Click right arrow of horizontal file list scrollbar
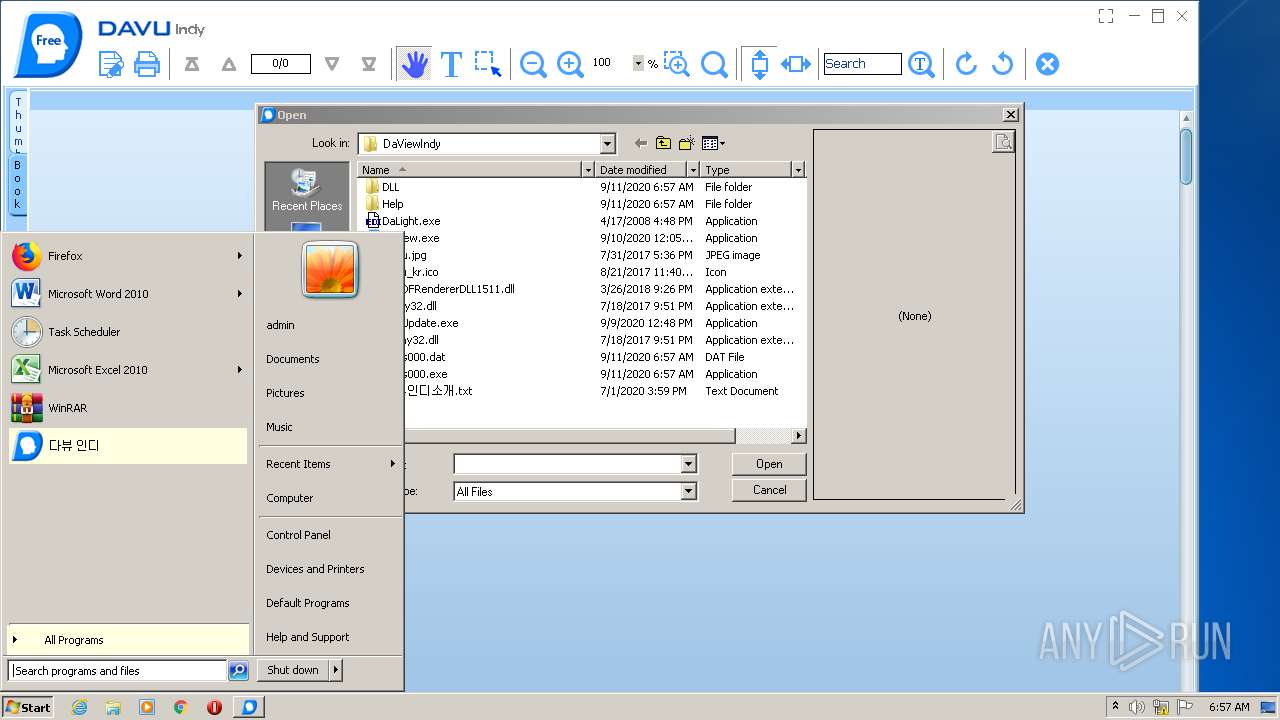 [x=798, y=436]
